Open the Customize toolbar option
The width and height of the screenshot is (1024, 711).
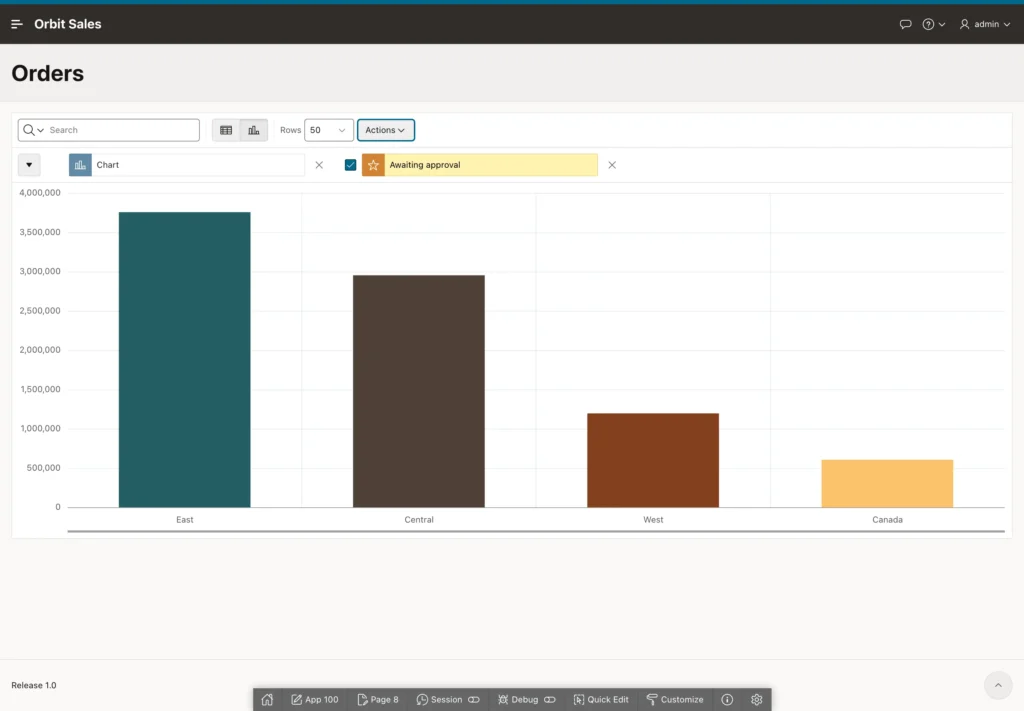tap(675, 699)
